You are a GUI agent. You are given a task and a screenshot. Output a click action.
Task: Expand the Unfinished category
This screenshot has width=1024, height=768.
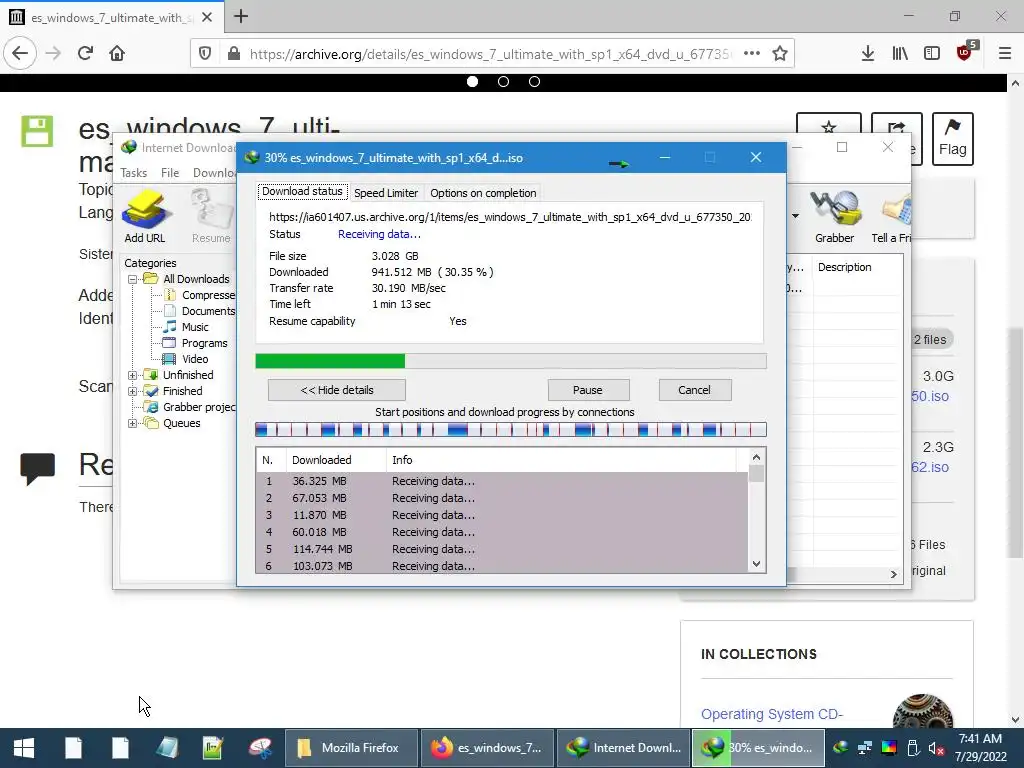pos(133,376)
